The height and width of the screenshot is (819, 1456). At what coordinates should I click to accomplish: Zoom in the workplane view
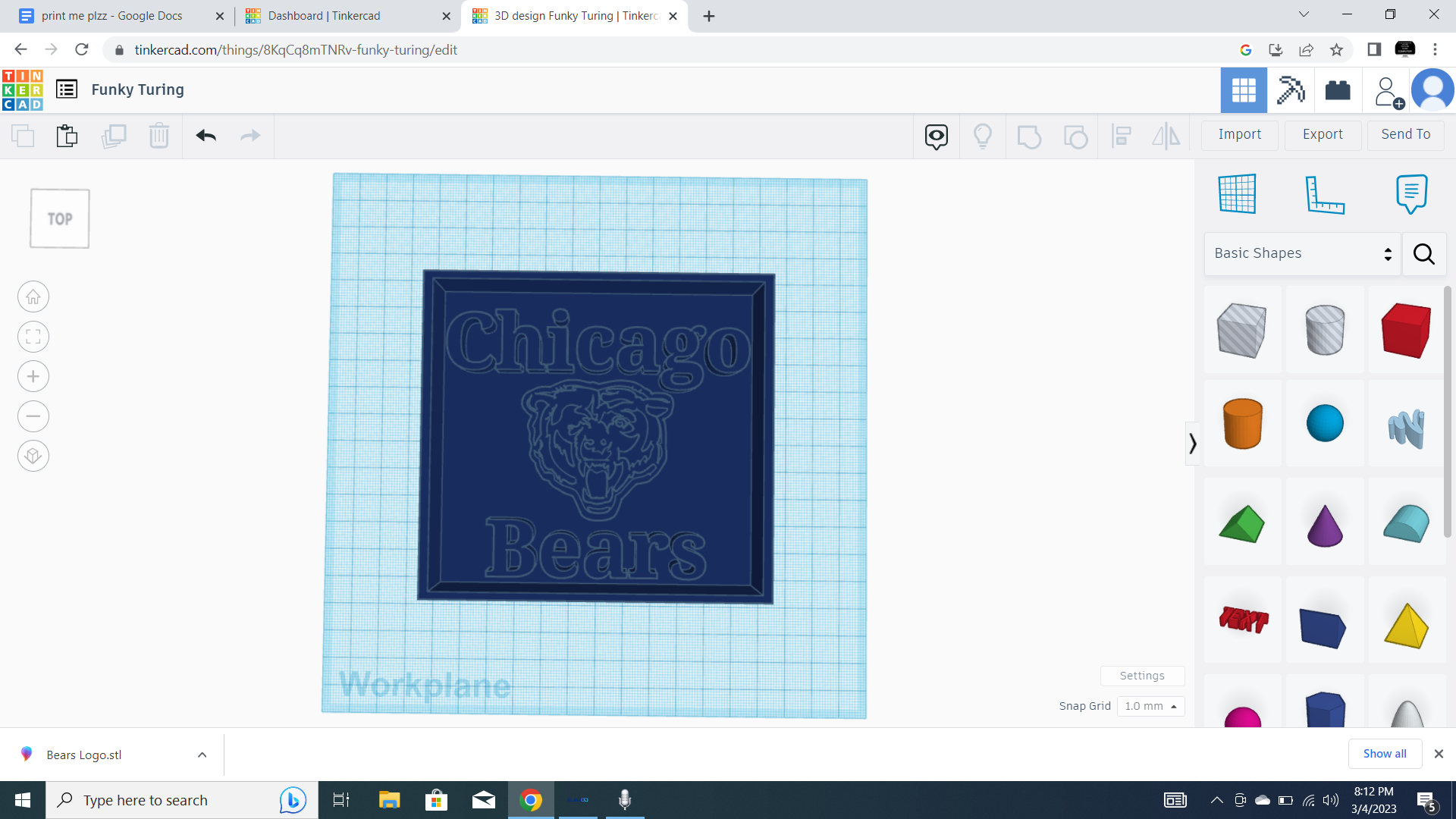[x=33, y=376]
